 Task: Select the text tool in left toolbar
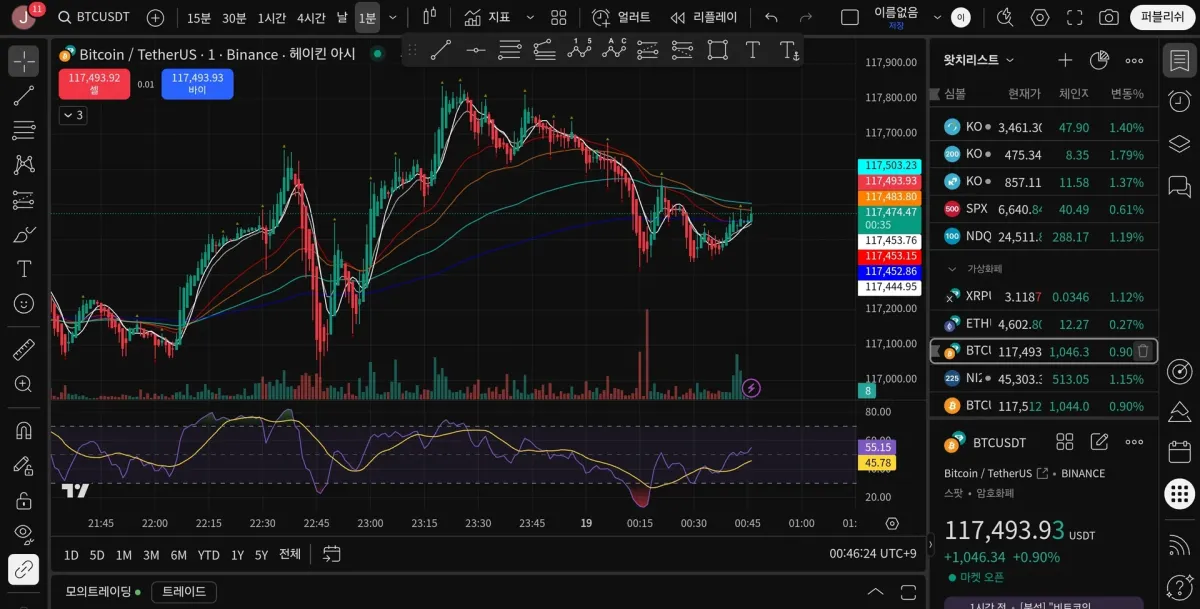(x=23, y=269)
